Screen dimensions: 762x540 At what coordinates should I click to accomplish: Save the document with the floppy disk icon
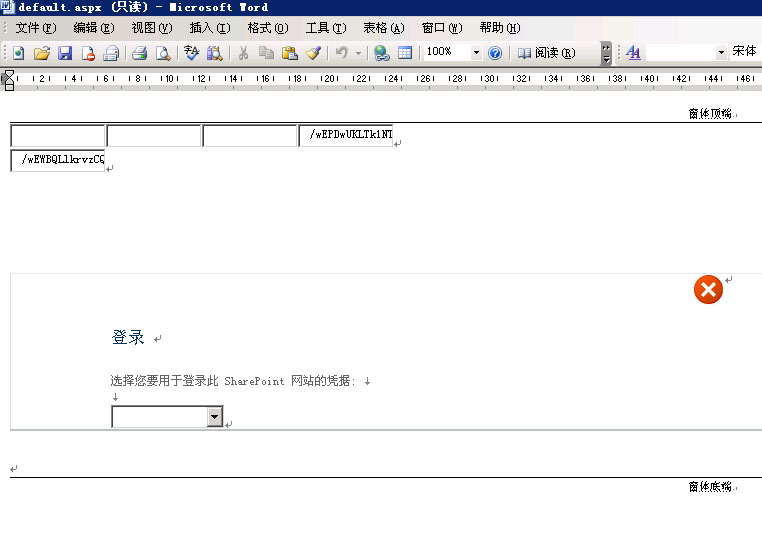click(65, 52)
